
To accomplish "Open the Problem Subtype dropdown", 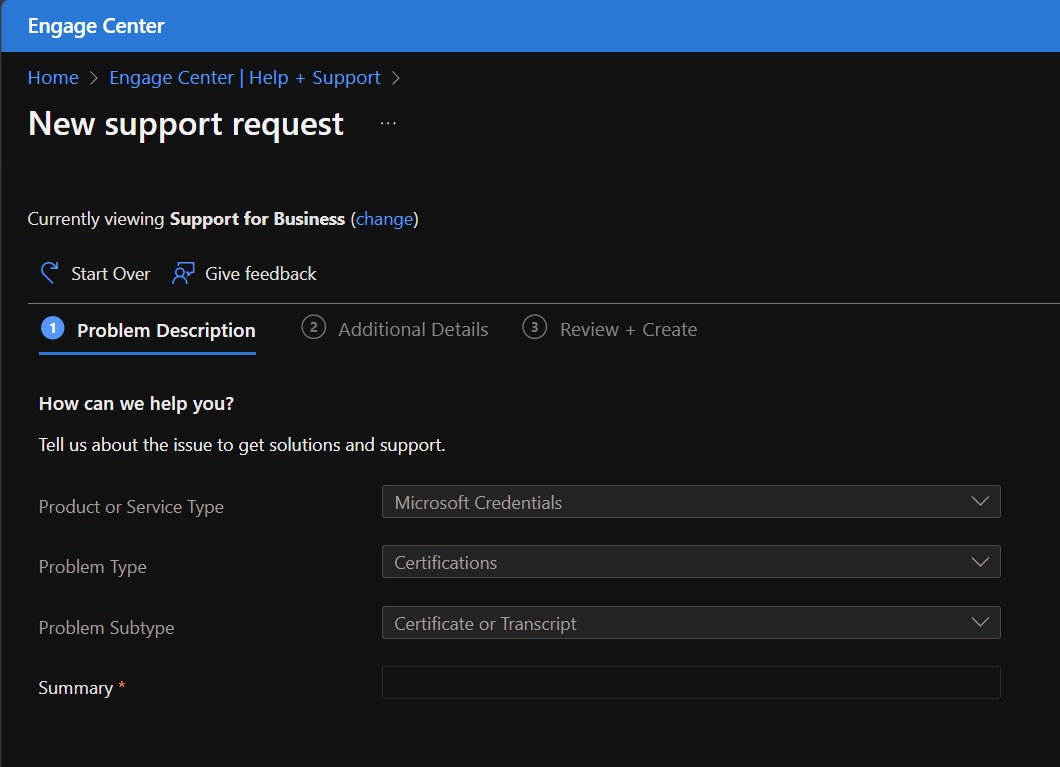I will pos(691,623).
